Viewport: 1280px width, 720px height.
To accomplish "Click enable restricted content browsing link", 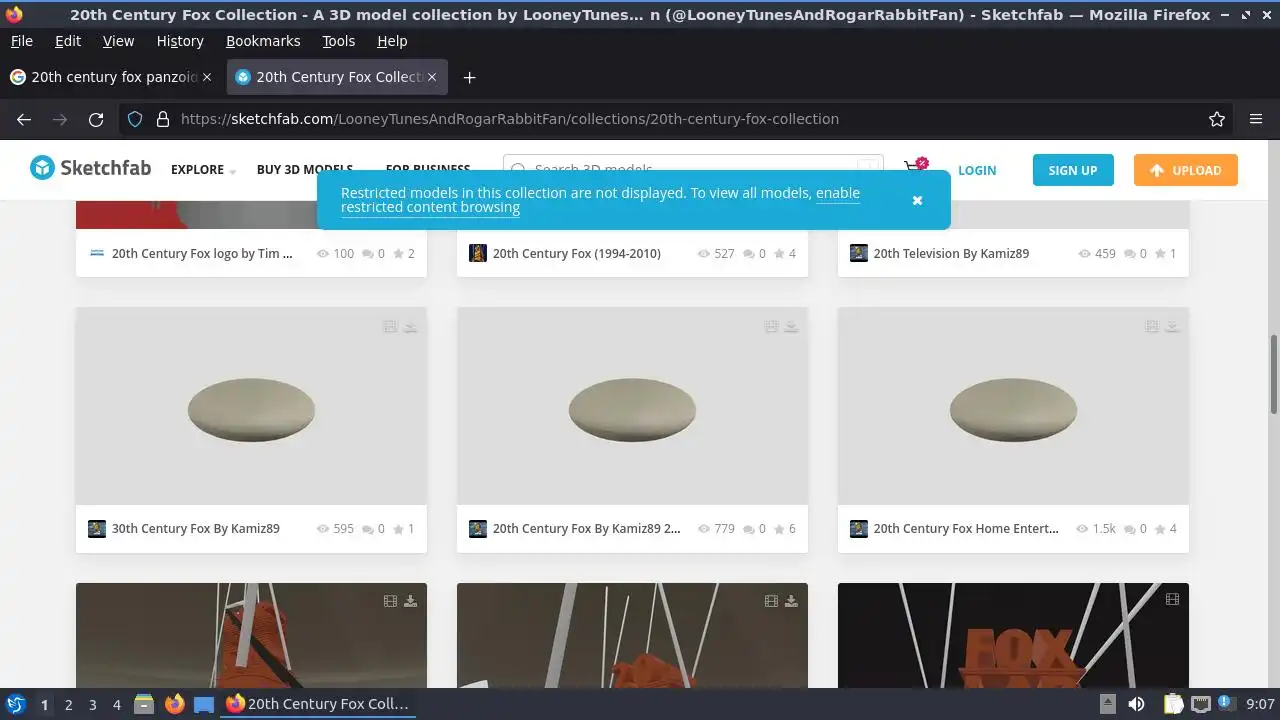I will click(x=600, y=200).
